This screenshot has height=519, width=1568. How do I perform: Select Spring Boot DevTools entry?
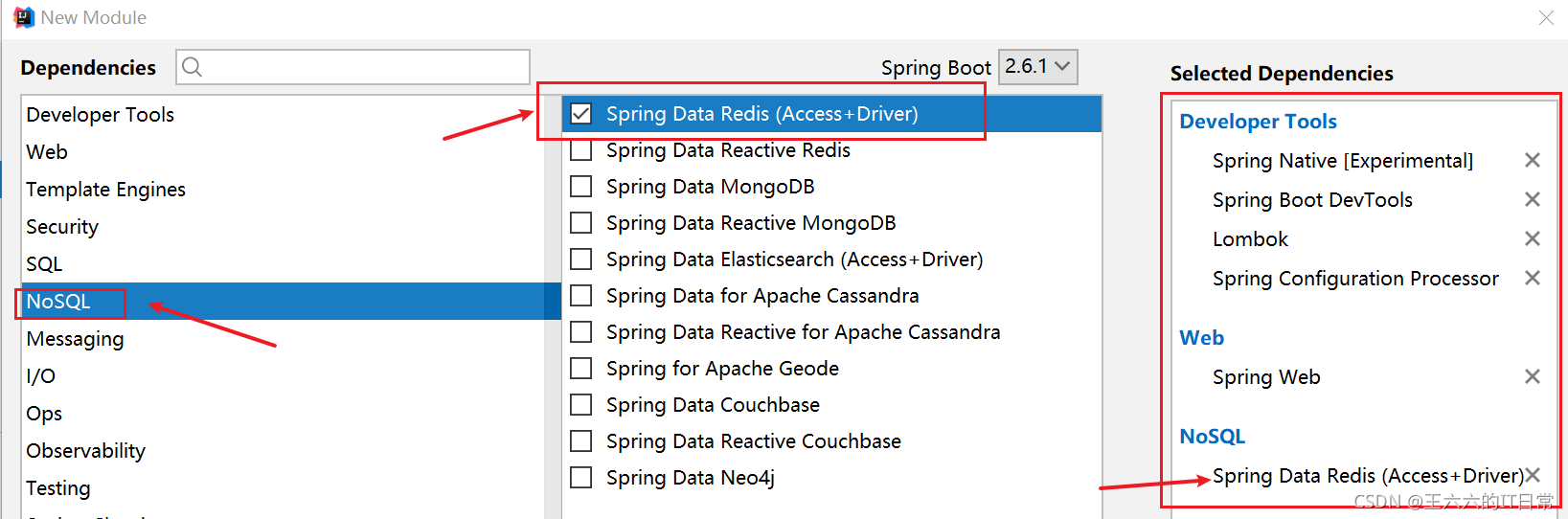coord(1312,200)
